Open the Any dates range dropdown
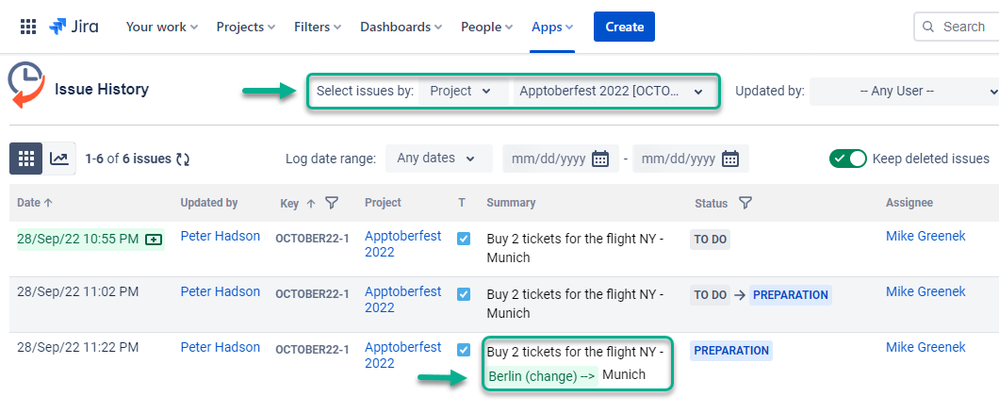Screen dimensions: 999x416 438,158
